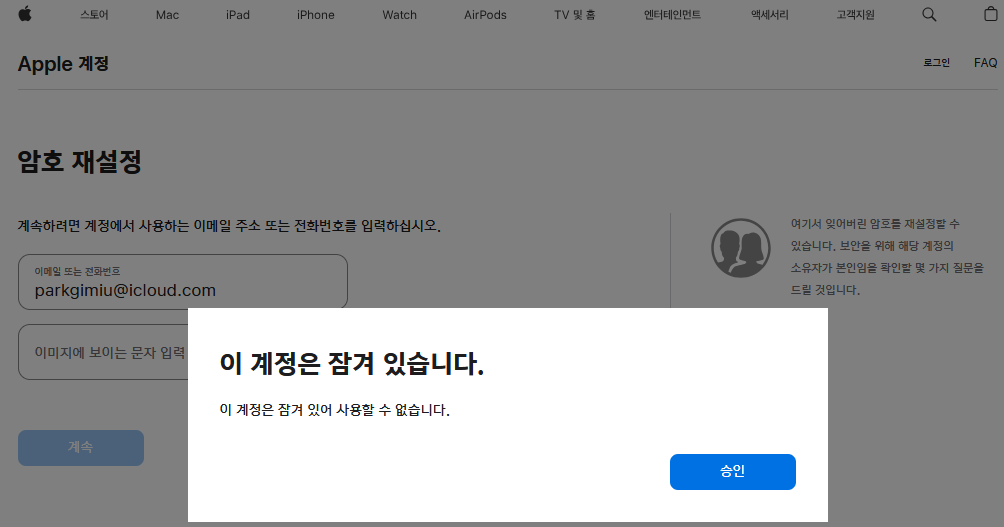
Task: Open the TV 및 홈 menu
Action: tap(575, 15)
